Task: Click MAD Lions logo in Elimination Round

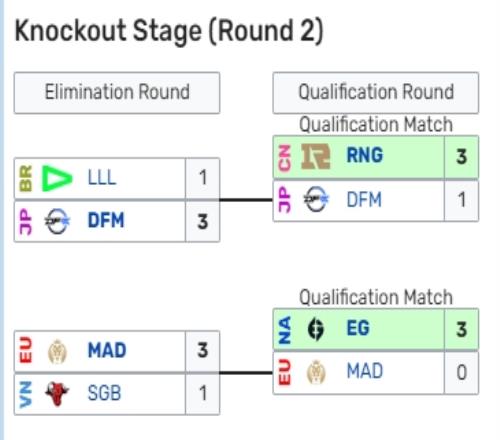Action: click(57, 352)
